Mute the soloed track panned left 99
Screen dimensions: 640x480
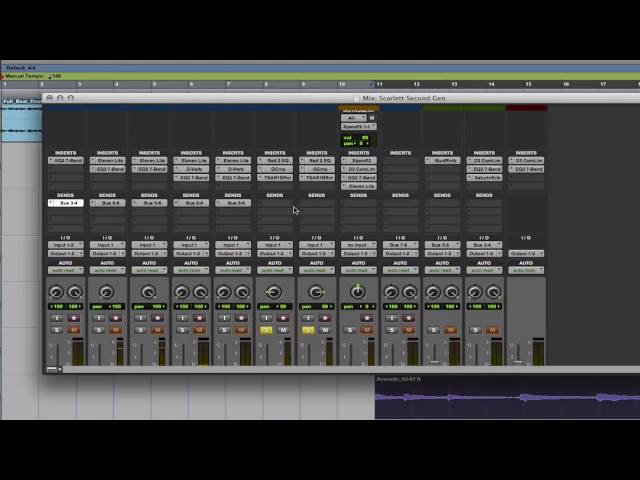click(283, 330)
